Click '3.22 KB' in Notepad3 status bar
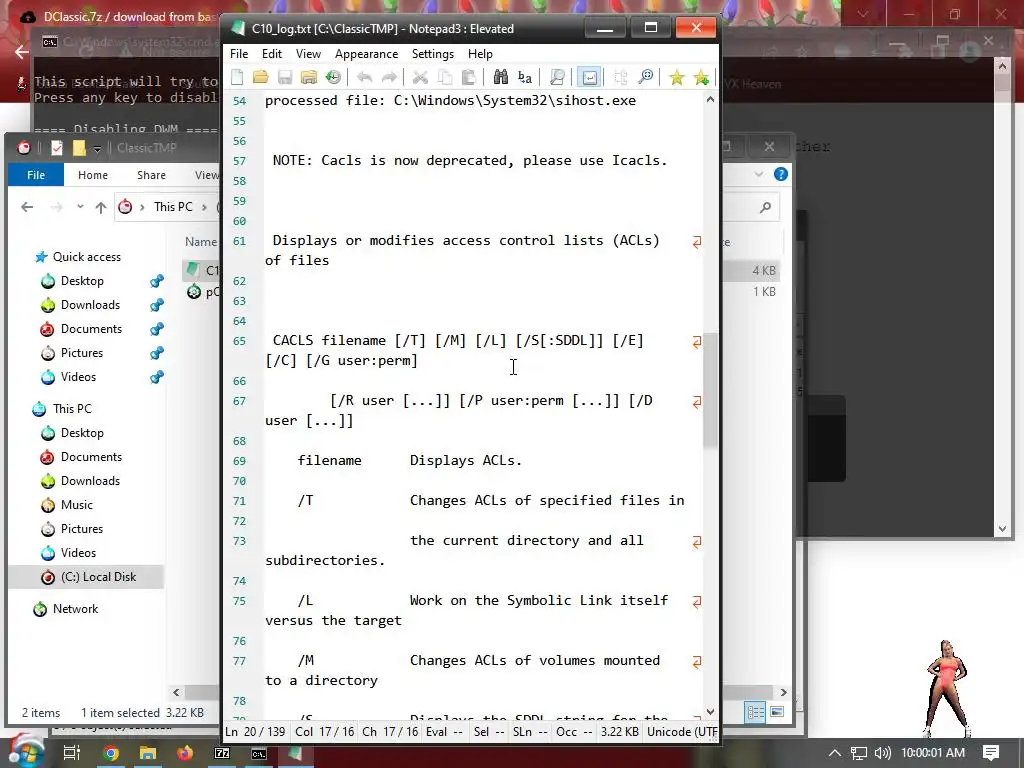The height and width of the screenshot is (768, 1024). click(620, 732)
